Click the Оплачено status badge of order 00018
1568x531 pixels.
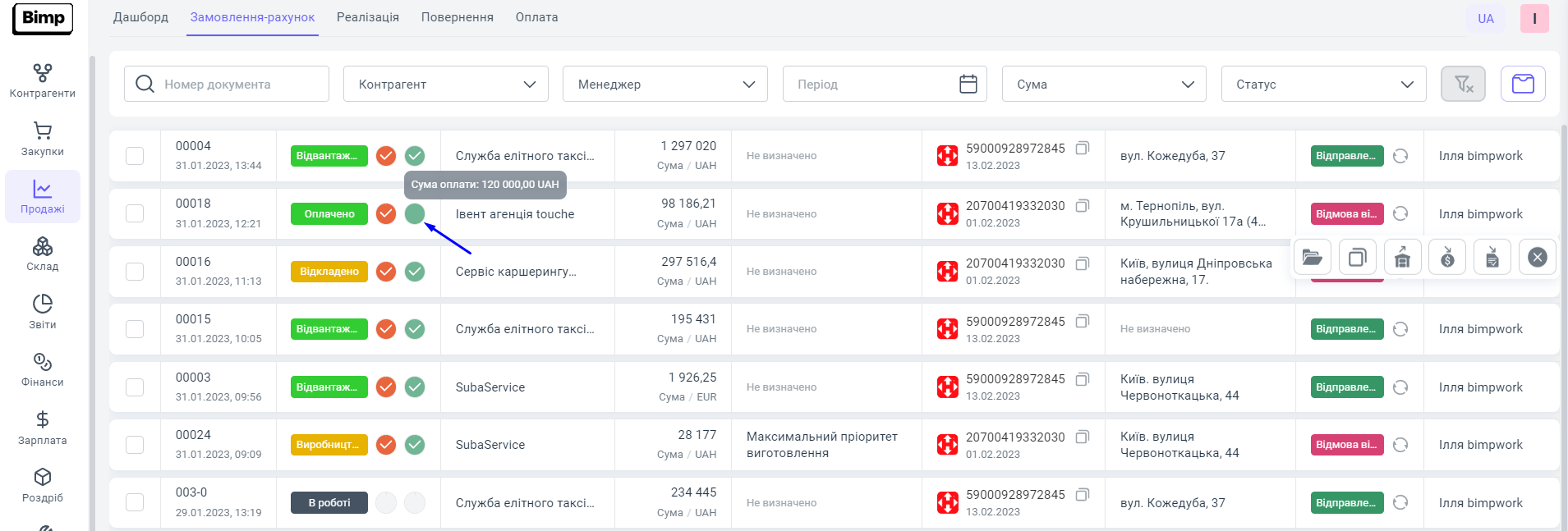coord(329,214)
